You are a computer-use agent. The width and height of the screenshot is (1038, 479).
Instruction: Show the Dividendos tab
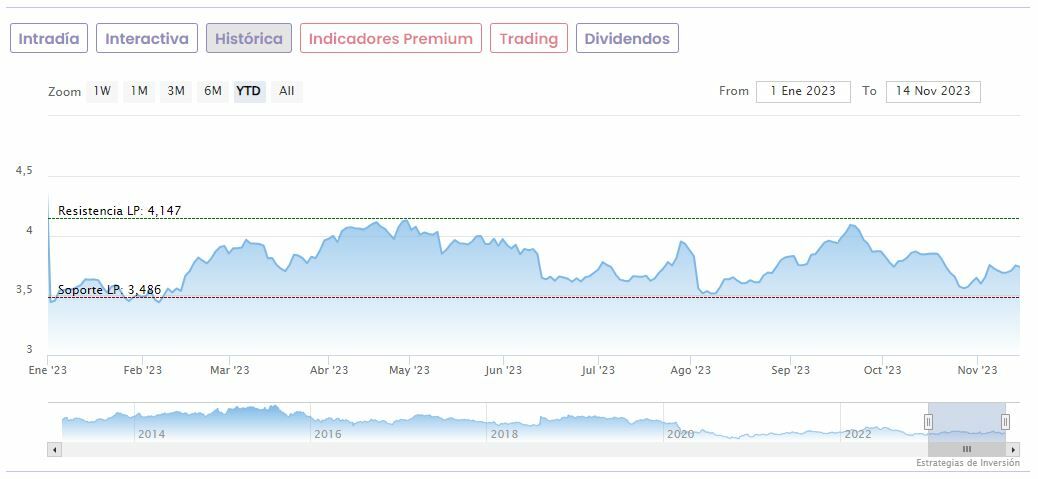tap(627, 39)
